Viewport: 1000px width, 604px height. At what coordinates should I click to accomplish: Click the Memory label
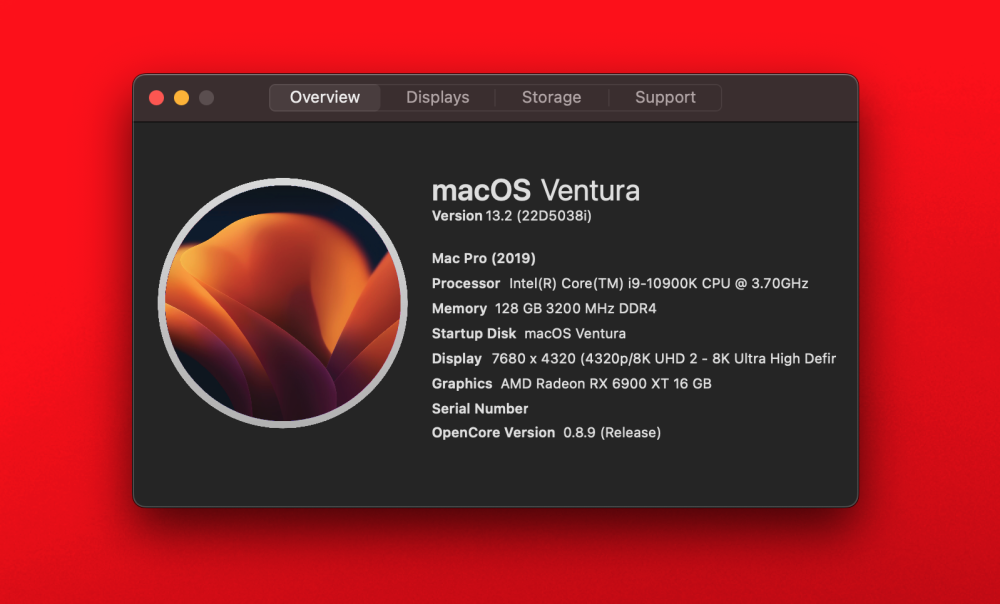pyautogui.click(x=459, y=309)
